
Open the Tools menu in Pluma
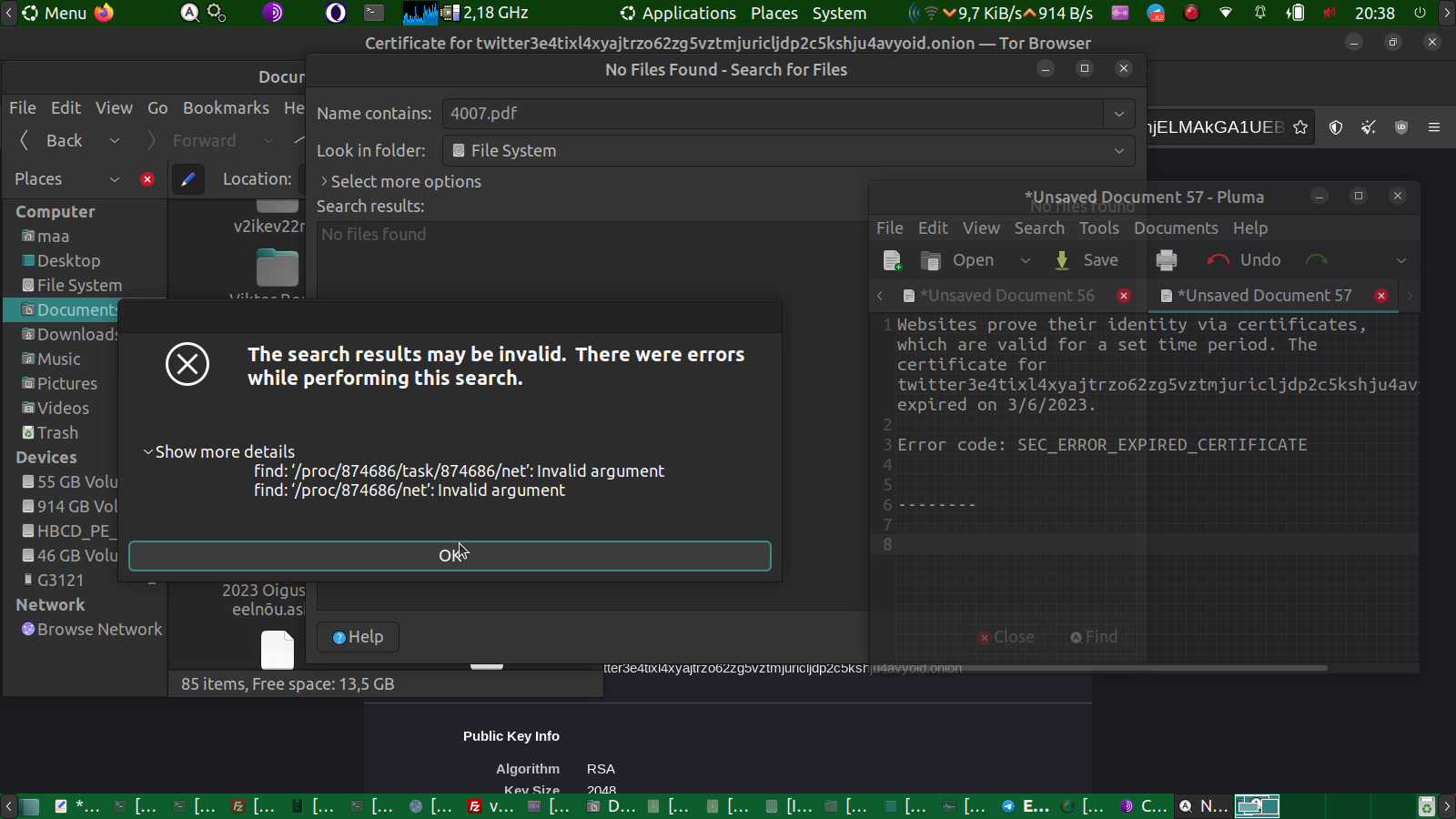click(1098, 228)
